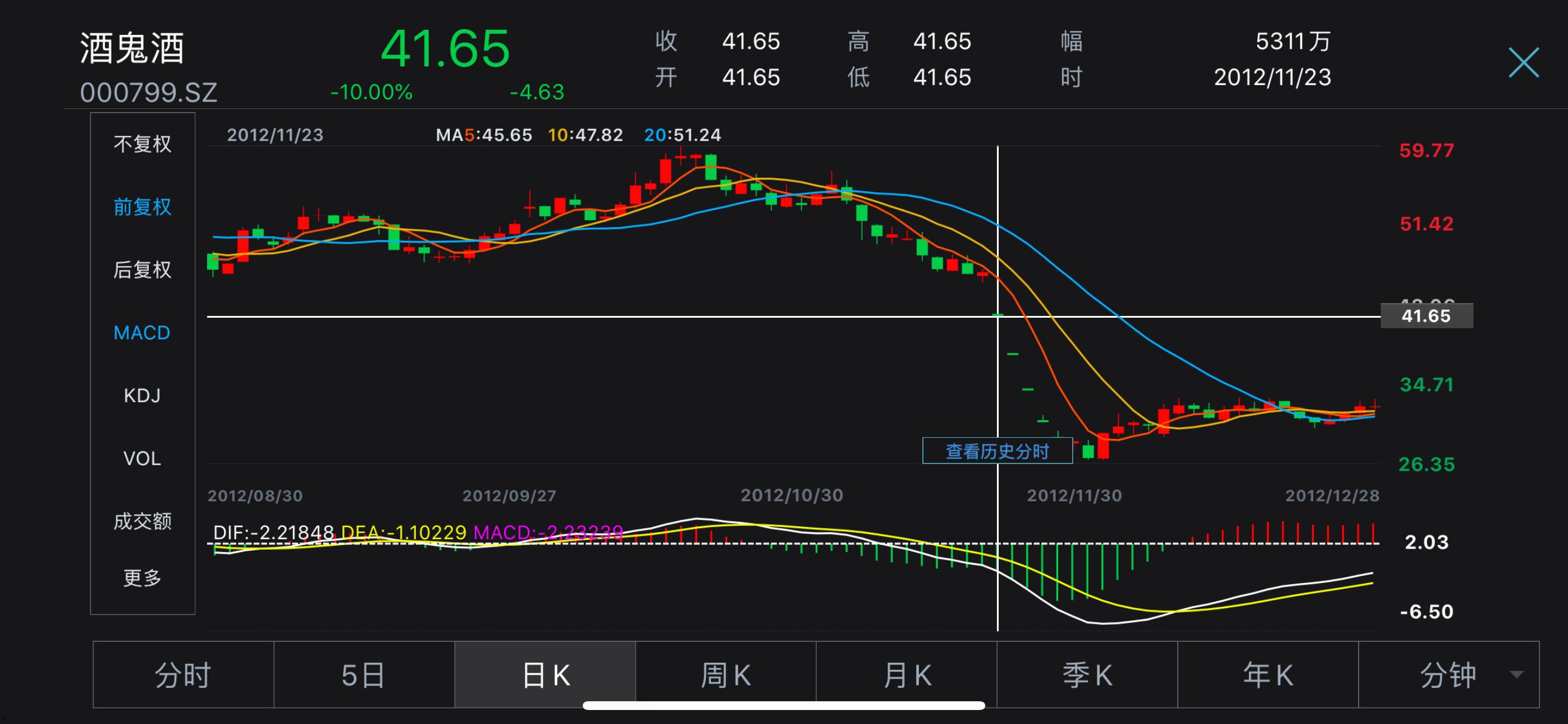Click the MA5:45.65 moving average label
The height and width of the screenshot is (724, 1568).
pyautogui.click(x=484, y=135)
